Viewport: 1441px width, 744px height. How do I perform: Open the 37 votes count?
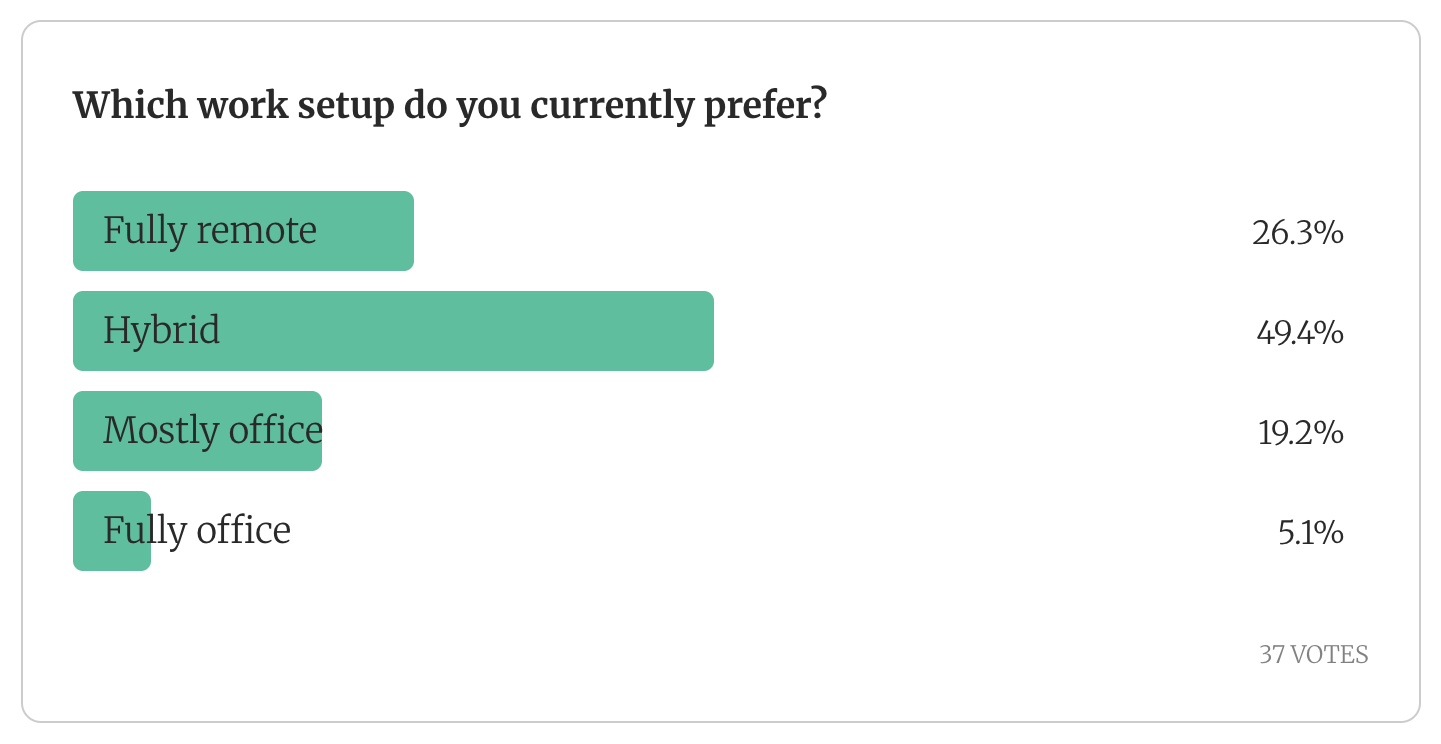[1313, 655]
